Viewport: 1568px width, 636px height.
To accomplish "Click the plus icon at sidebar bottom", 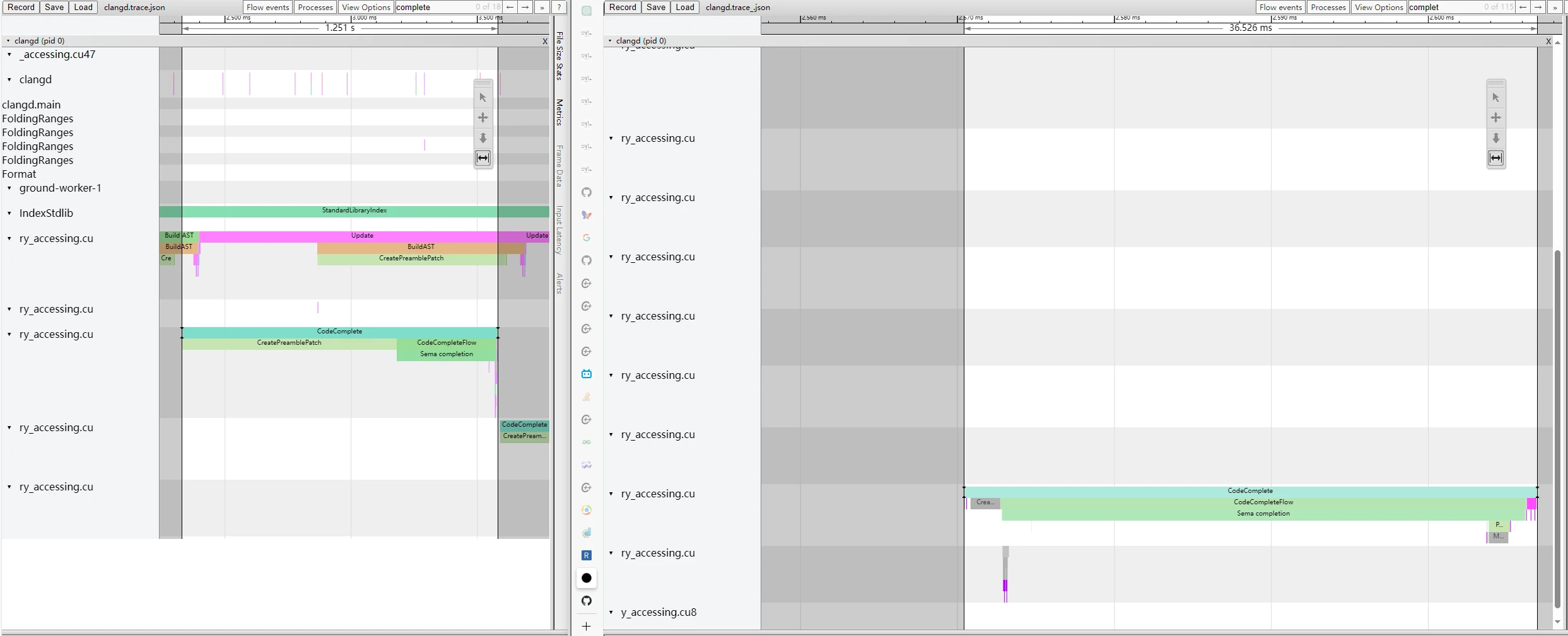I will tap(587, 626).
